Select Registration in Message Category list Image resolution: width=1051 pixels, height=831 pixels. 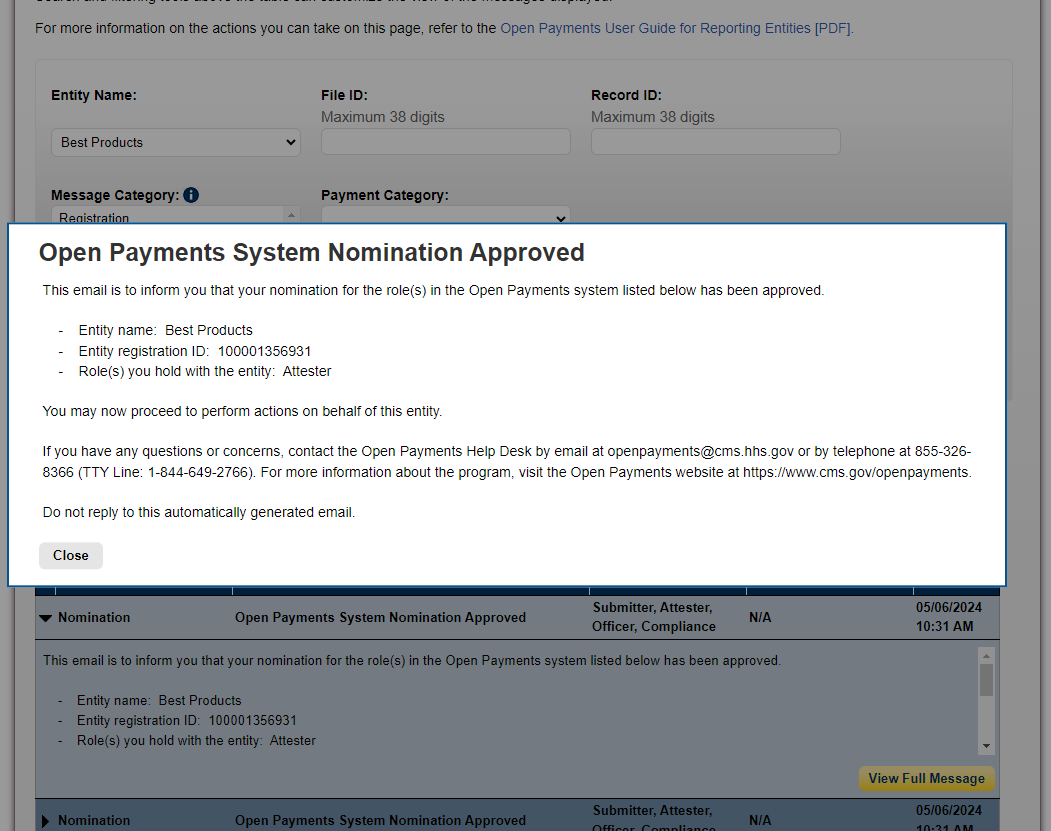click(94, 218)
